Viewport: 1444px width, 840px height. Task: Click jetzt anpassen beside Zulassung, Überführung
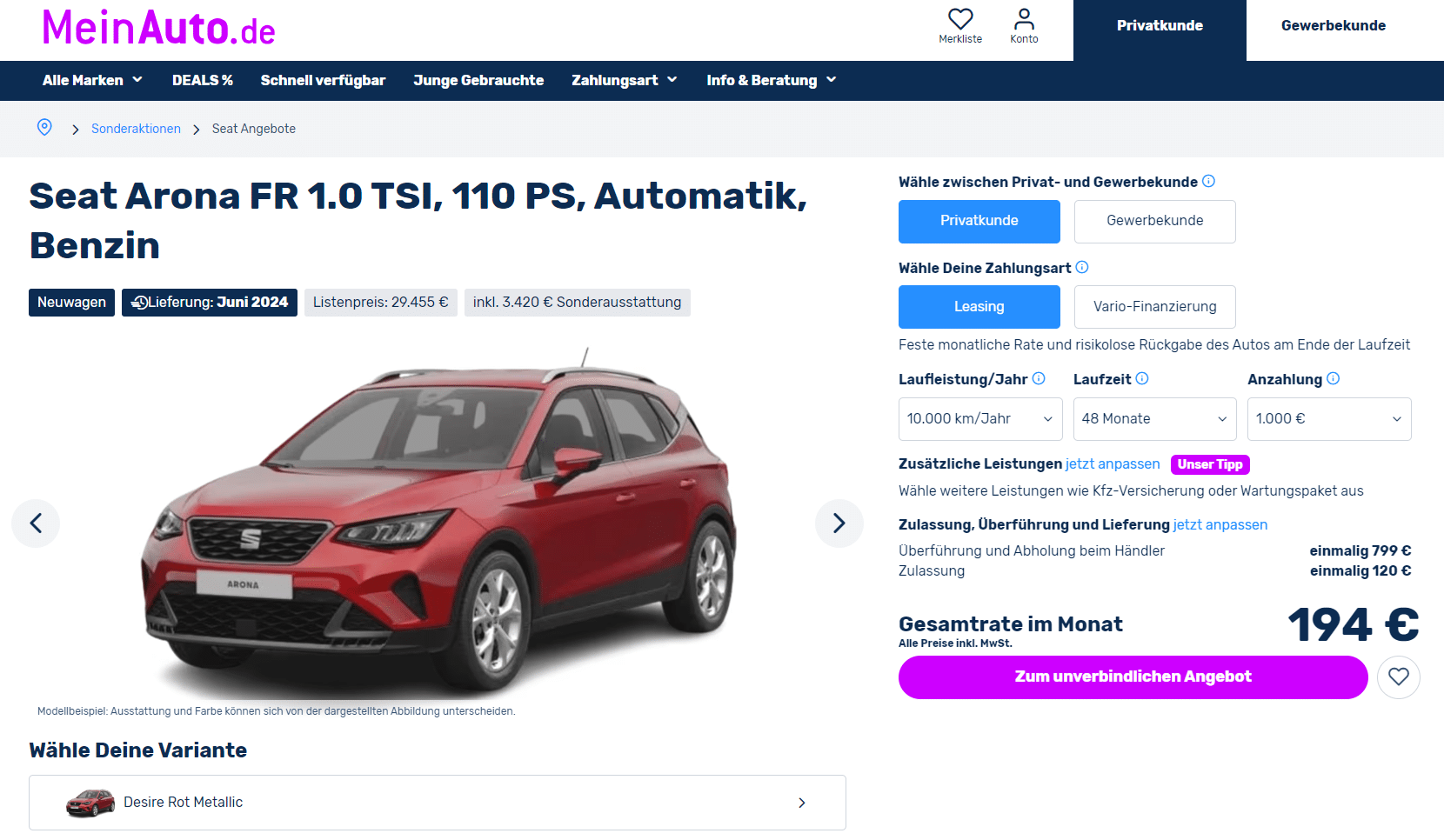[1220, 525]
